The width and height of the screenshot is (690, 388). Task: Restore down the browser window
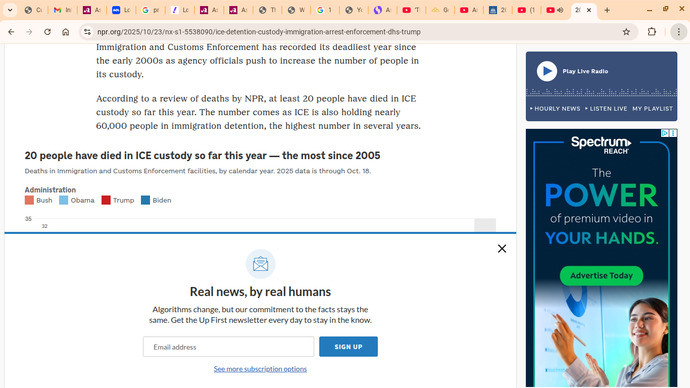(x=666, y=10)
